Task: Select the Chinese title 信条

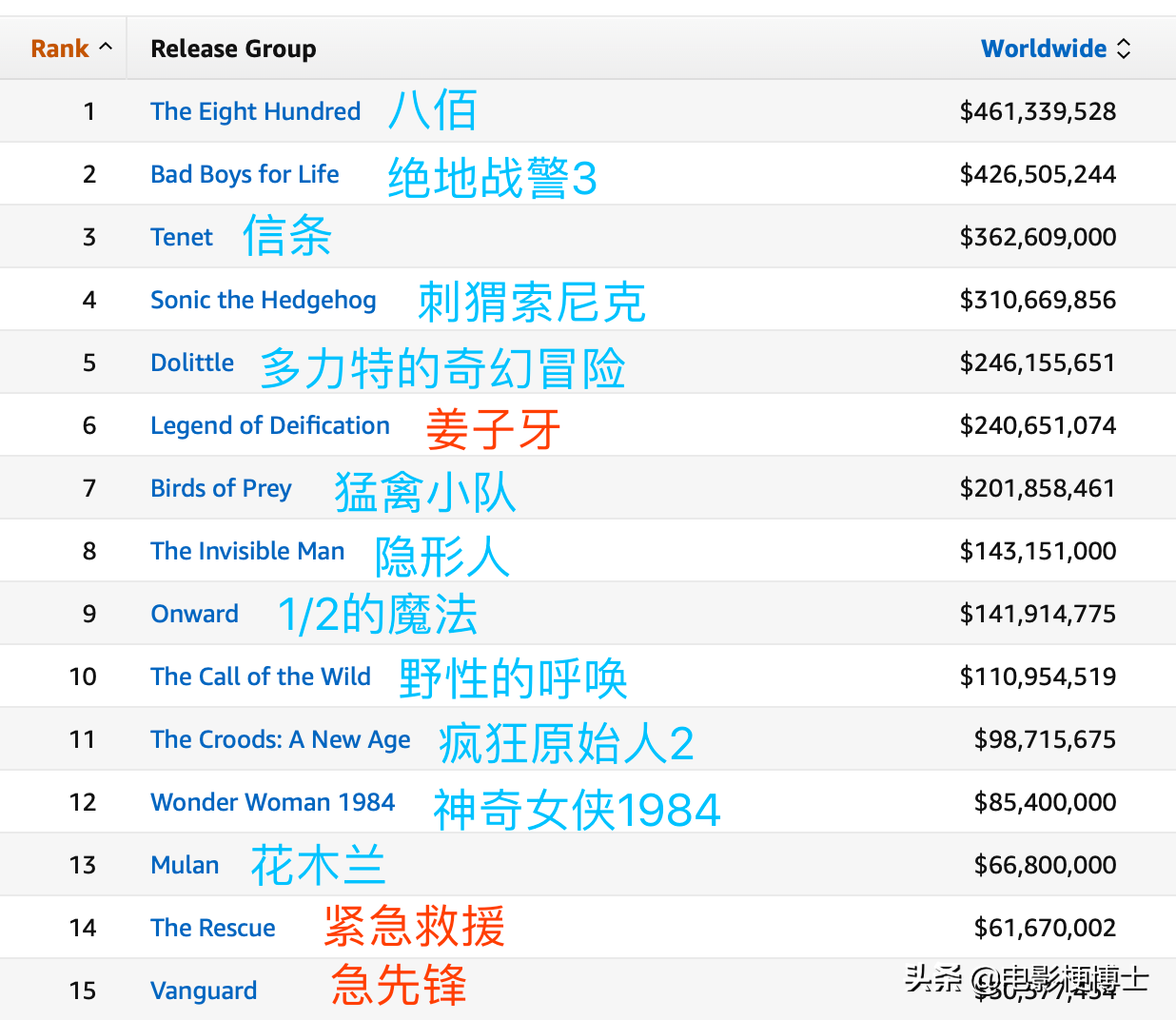Action: [x=286, y=235]
